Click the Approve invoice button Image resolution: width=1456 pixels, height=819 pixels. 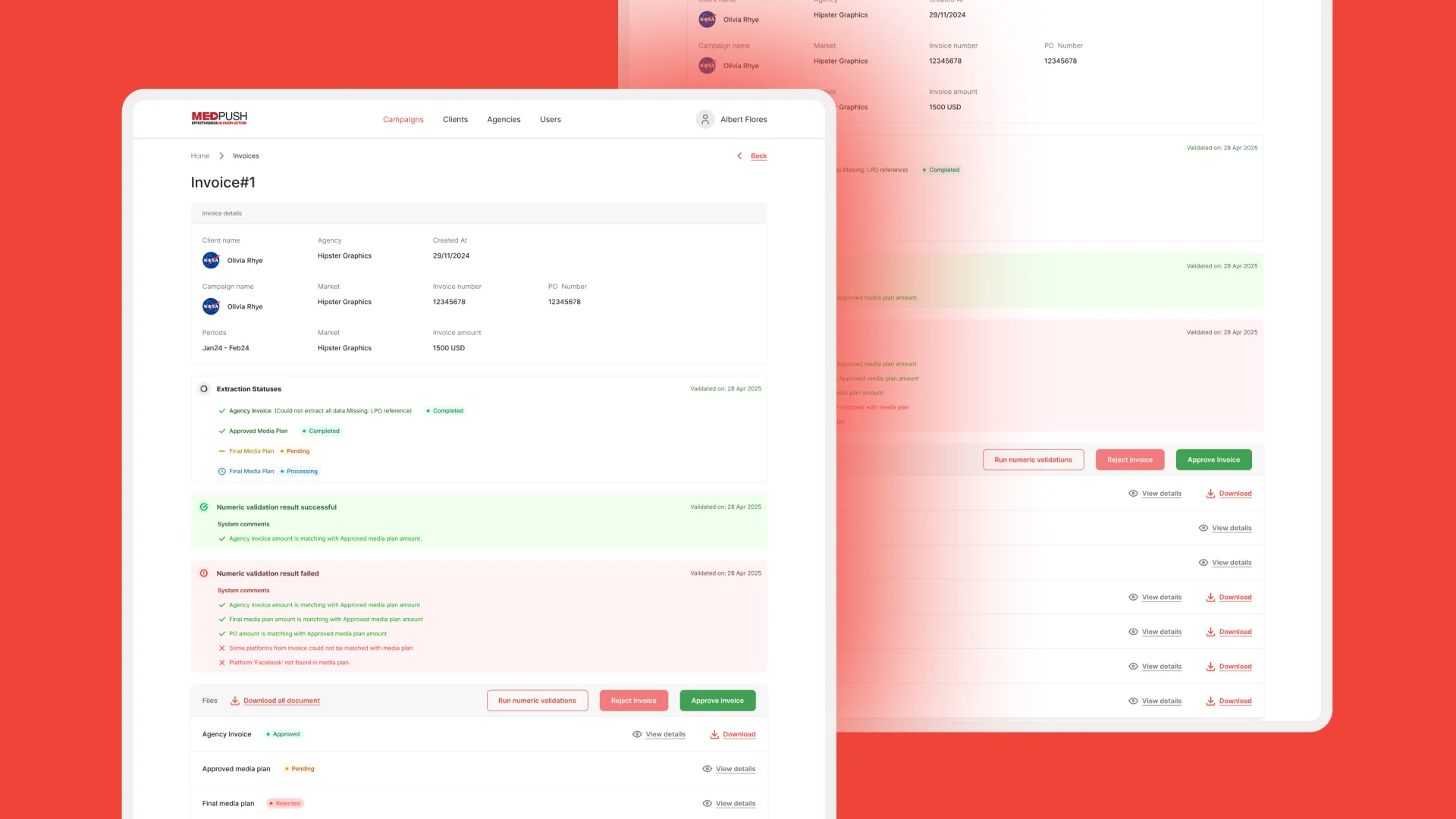coord(717,701)
